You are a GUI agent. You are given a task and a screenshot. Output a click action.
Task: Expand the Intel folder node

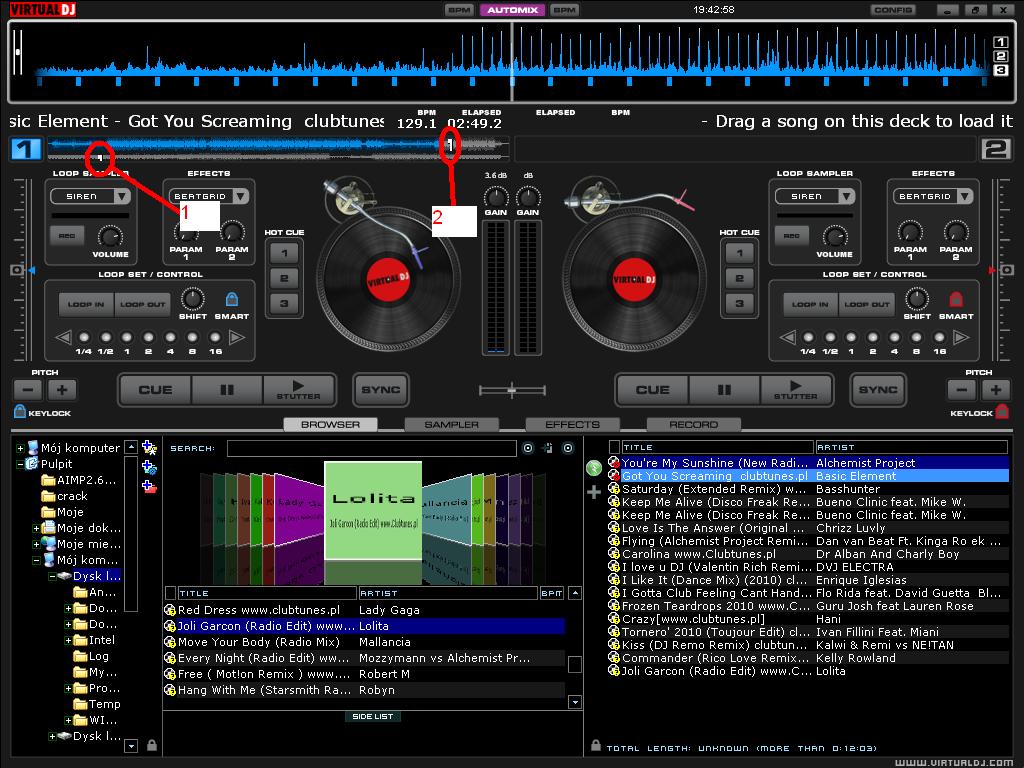tap(69, 641)
